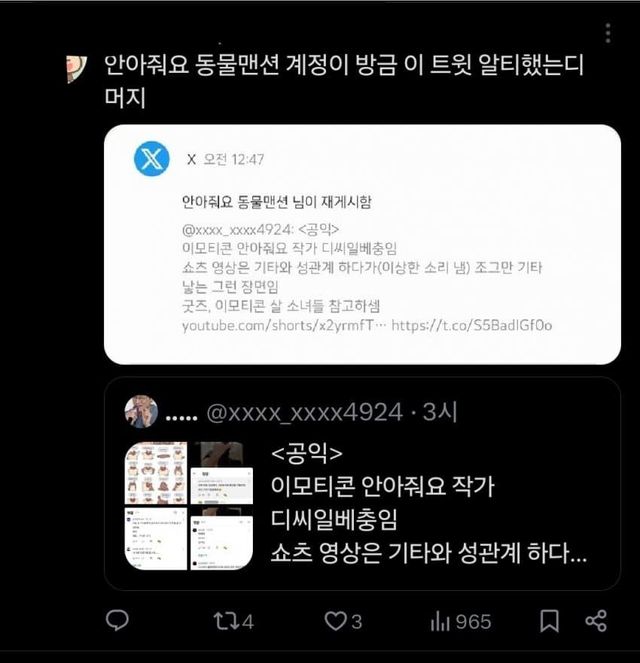Image resolution: width=640 pixels, height=663 pixels.
Task: View analytics via the bar chart icon
Action: pos(440,622)
